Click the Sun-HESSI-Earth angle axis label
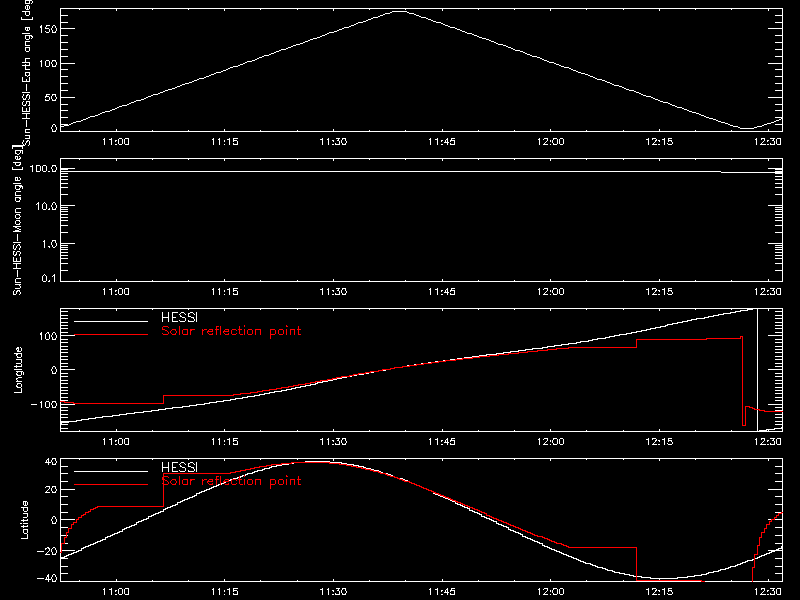The image size is (800, 600). pos(28,73)
